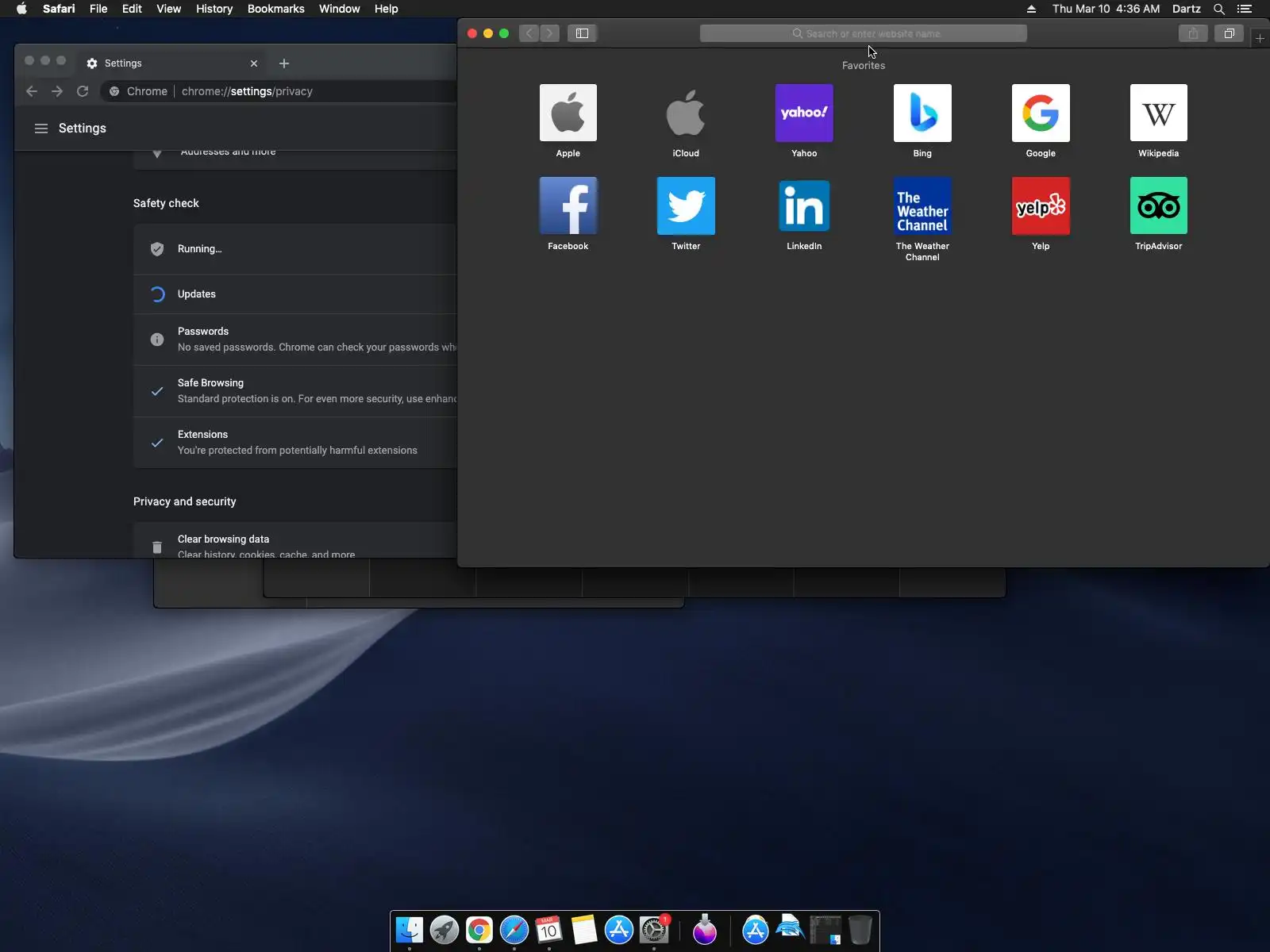Click the Safari share button
The height and width of the screenshot is (952, 1270).
[1193, 33]
